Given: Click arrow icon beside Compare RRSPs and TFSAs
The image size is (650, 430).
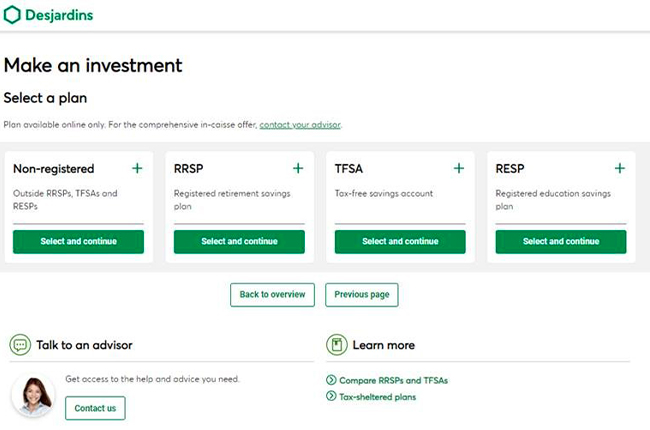Looking at the screenshot, I should coord(331,380).
